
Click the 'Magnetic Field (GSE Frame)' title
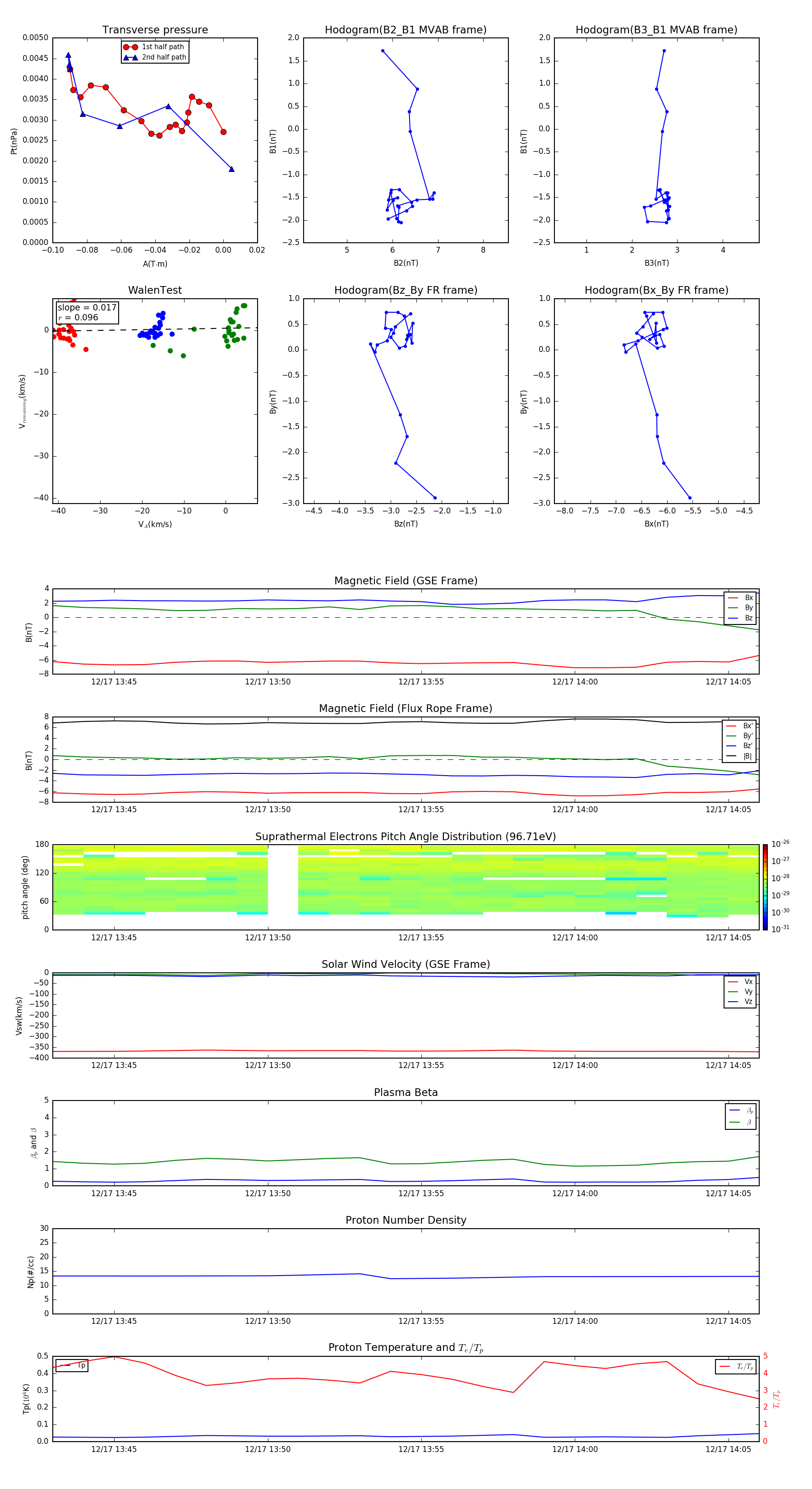(x=406, y=581)
